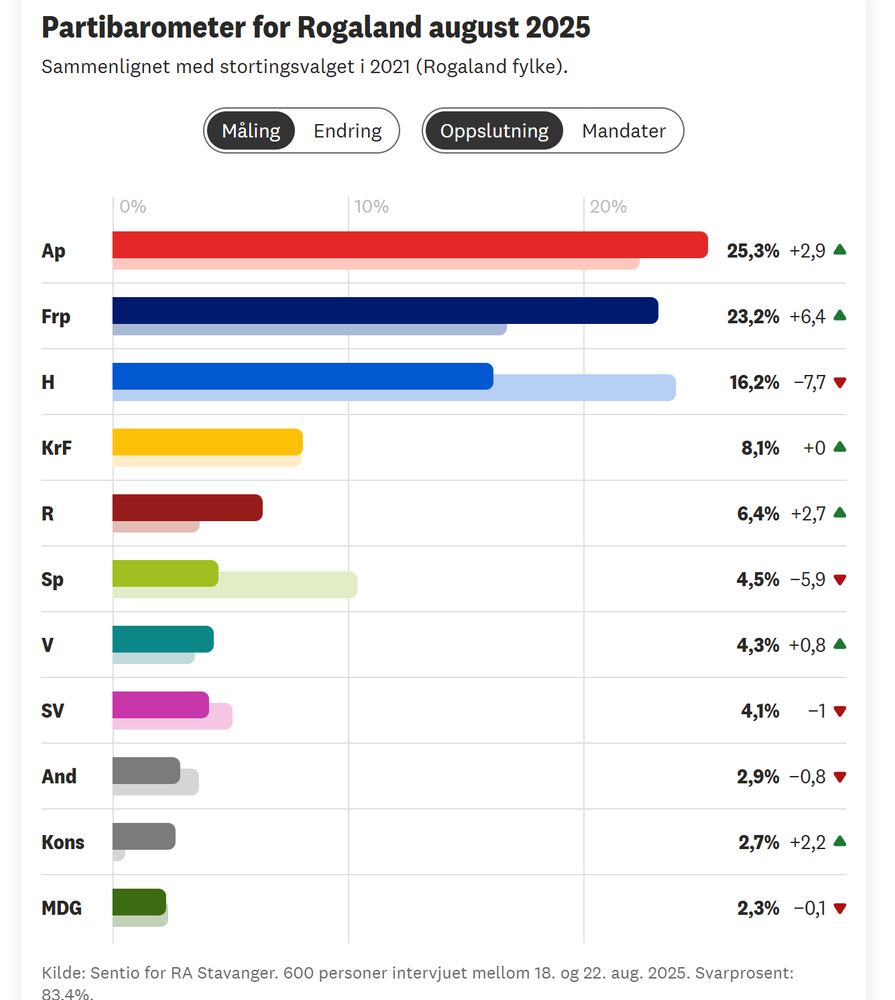The width and height of the screenshot is (895, 1000).
Task: Toggle the Måling option
Action: 251,130
